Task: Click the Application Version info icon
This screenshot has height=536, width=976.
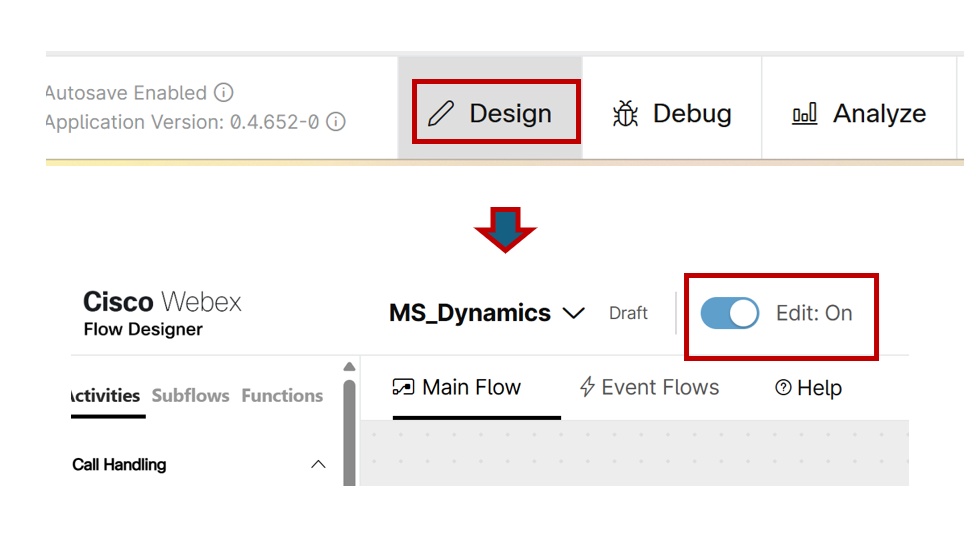Action: (x=337, y=122)
